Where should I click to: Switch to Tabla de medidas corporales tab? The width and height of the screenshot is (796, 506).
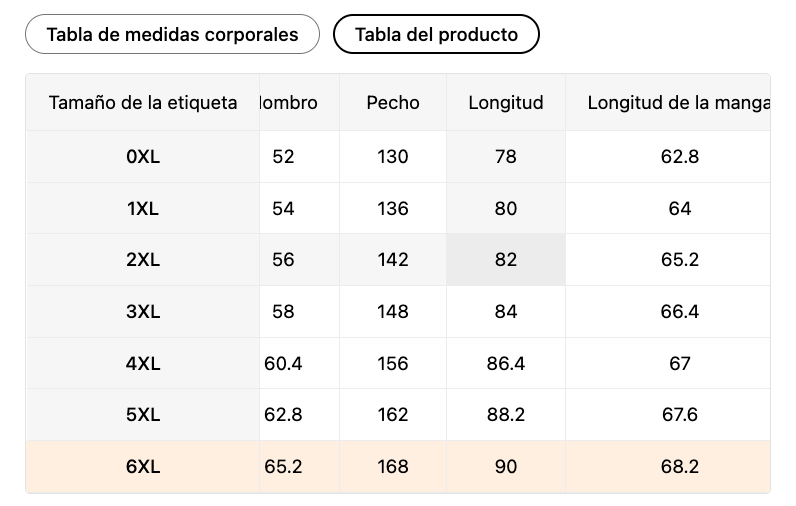[x=172, y=35]
